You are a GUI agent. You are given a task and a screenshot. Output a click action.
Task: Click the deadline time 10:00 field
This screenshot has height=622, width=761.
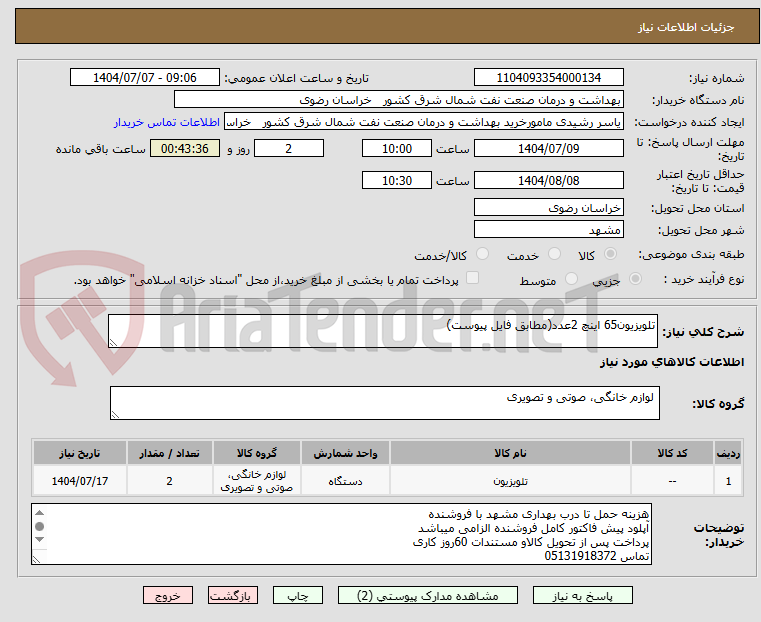(x=397, y=148)
